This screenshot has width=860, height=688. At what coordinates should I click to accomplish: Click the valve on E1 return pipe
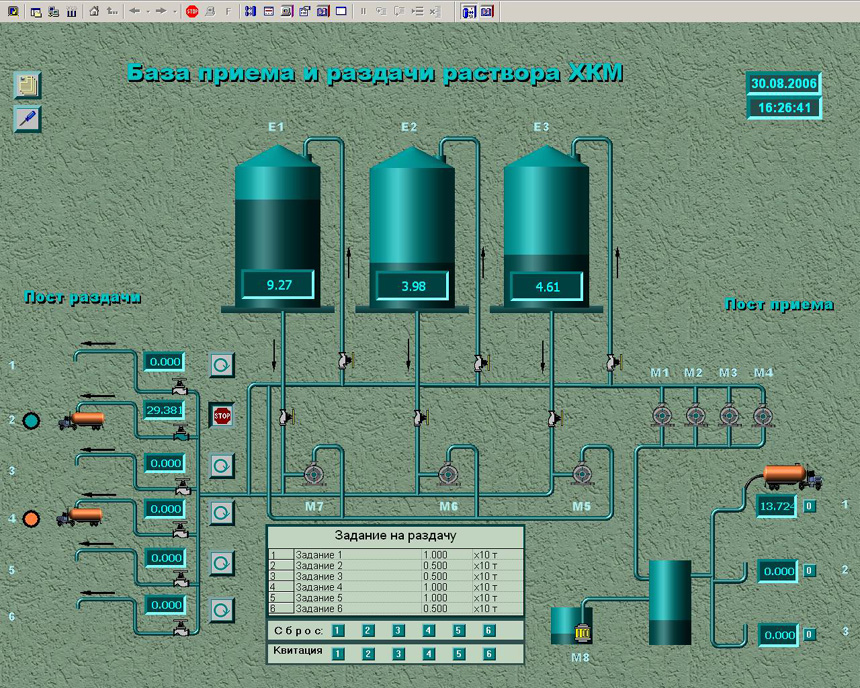[344, 360]
